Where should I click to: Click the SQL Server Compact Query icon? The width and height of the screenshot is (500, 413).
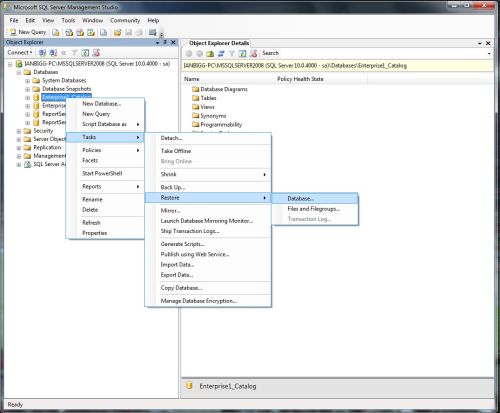point(104,32)
